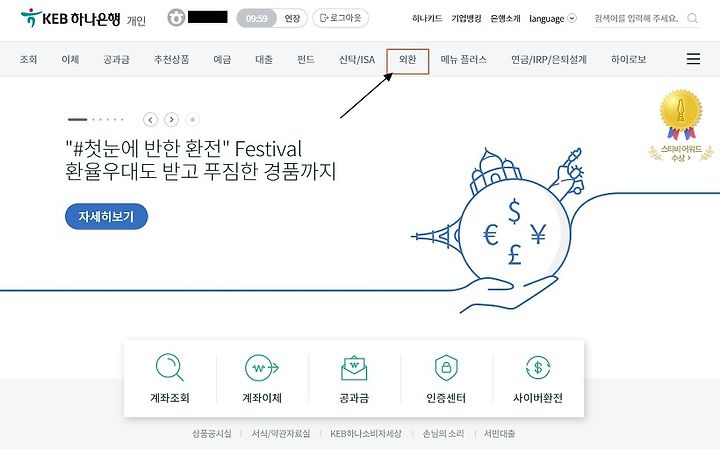This screenshot has height=449, width=720.
Task: Click the 자세히보기 button
Action: pyautogui.click(x=106, y=216)
